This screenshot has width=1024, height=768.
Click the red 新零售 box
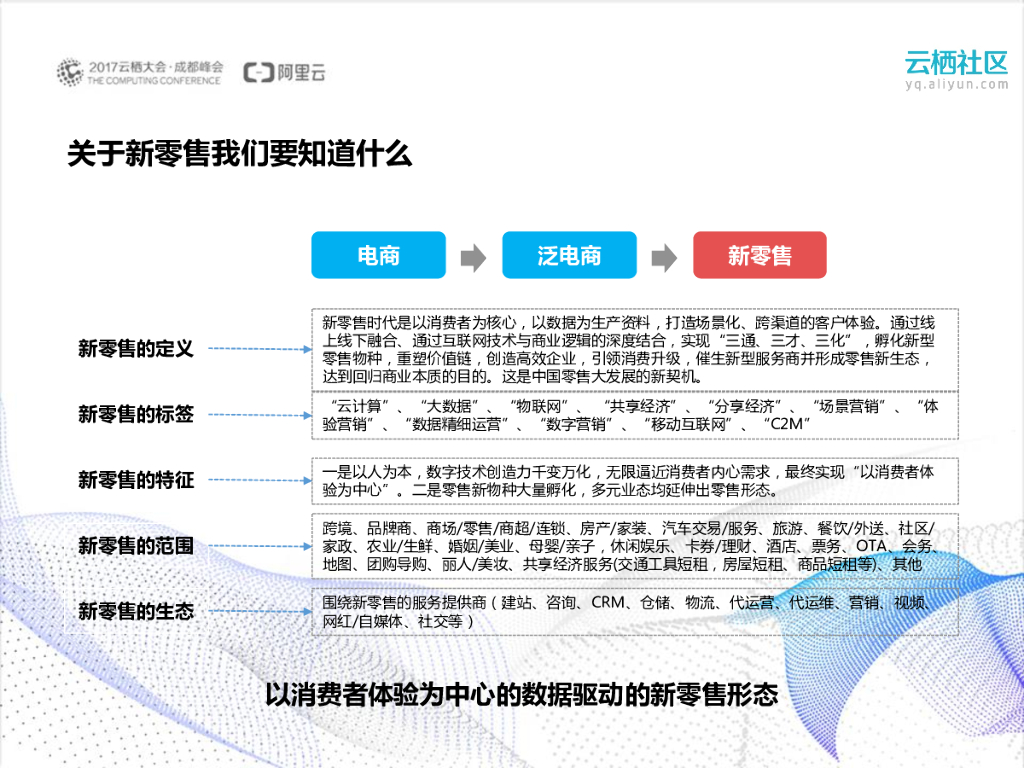760,255
